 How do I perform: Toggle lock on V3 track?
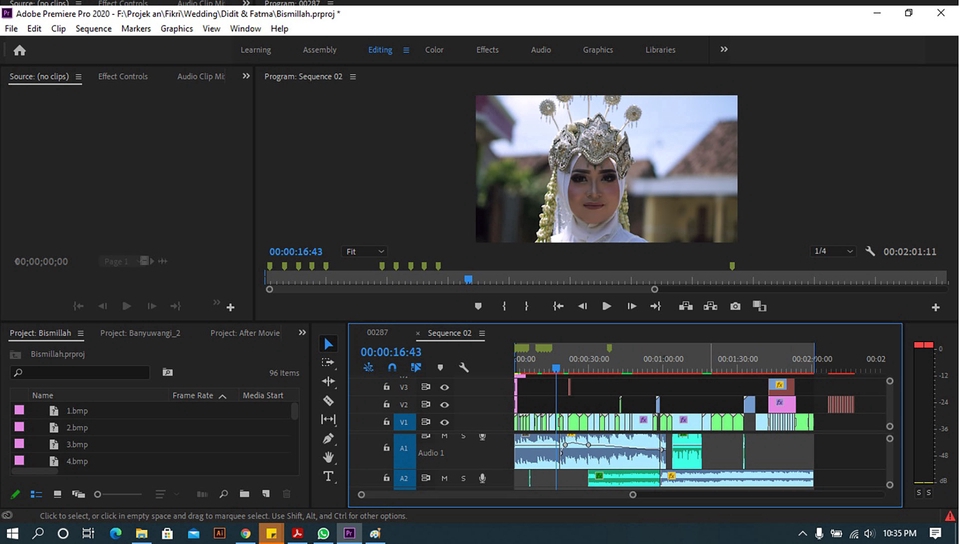[x=386, y=387]
